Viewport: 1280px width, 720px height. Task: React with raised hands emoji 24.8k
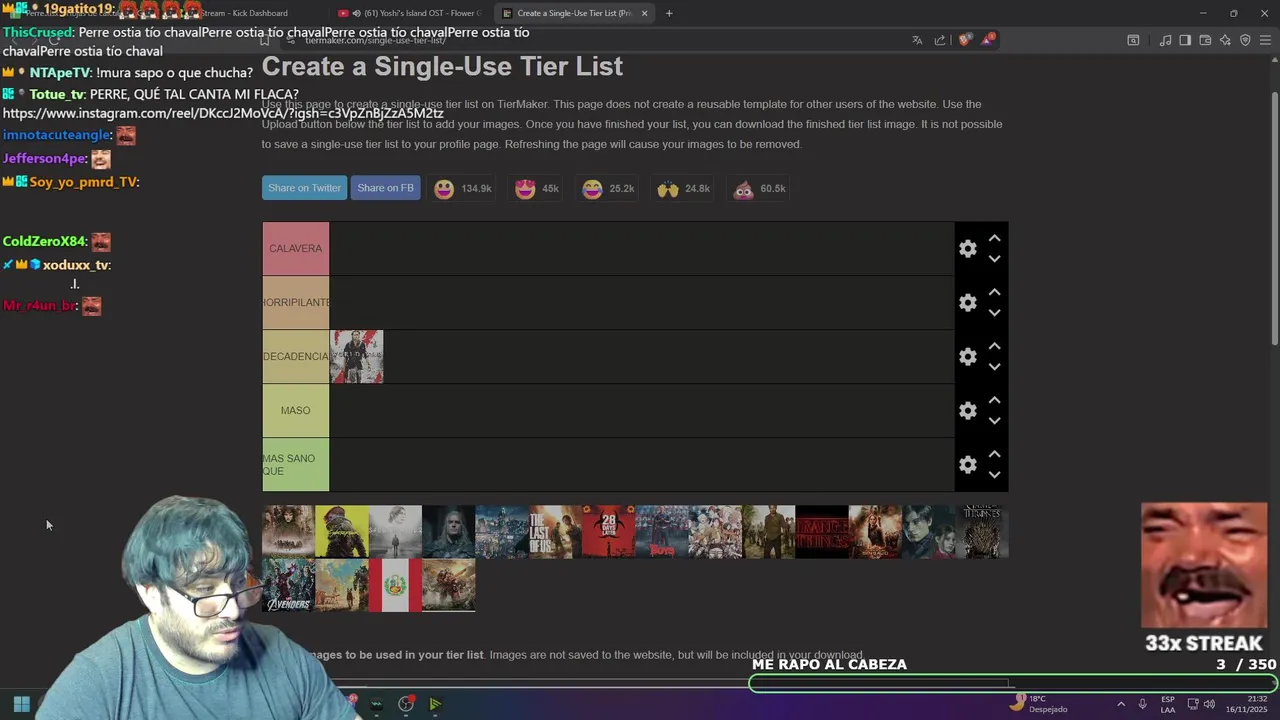click(684, 189)
